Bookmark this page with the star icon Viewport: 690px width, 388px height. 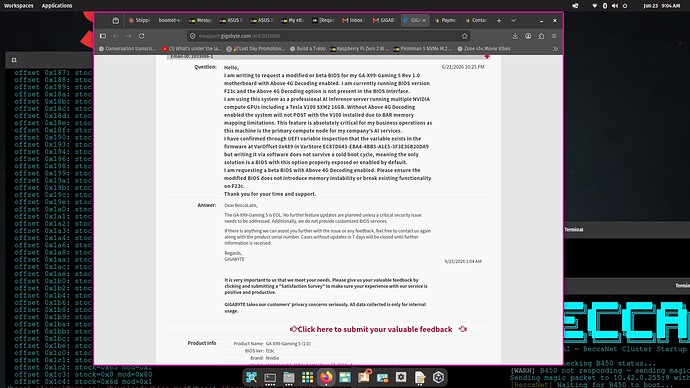pyautogui.click(x=465, y=36)
